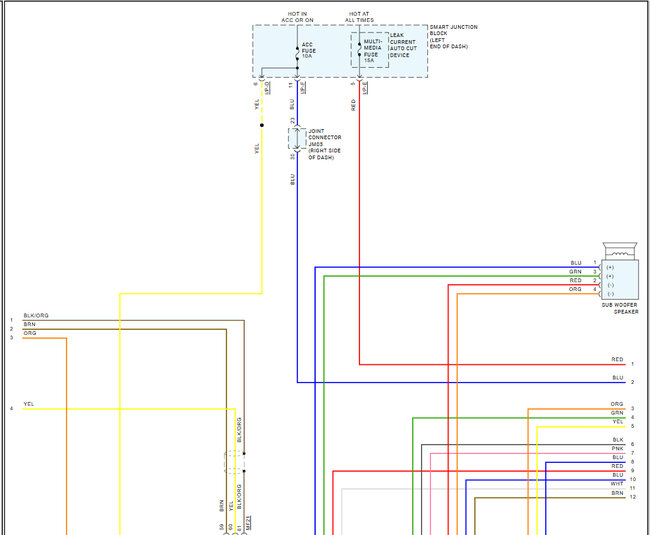Click pin number 23 above joint connector
The height and width of the screenshot is (535, 650).
292,121
